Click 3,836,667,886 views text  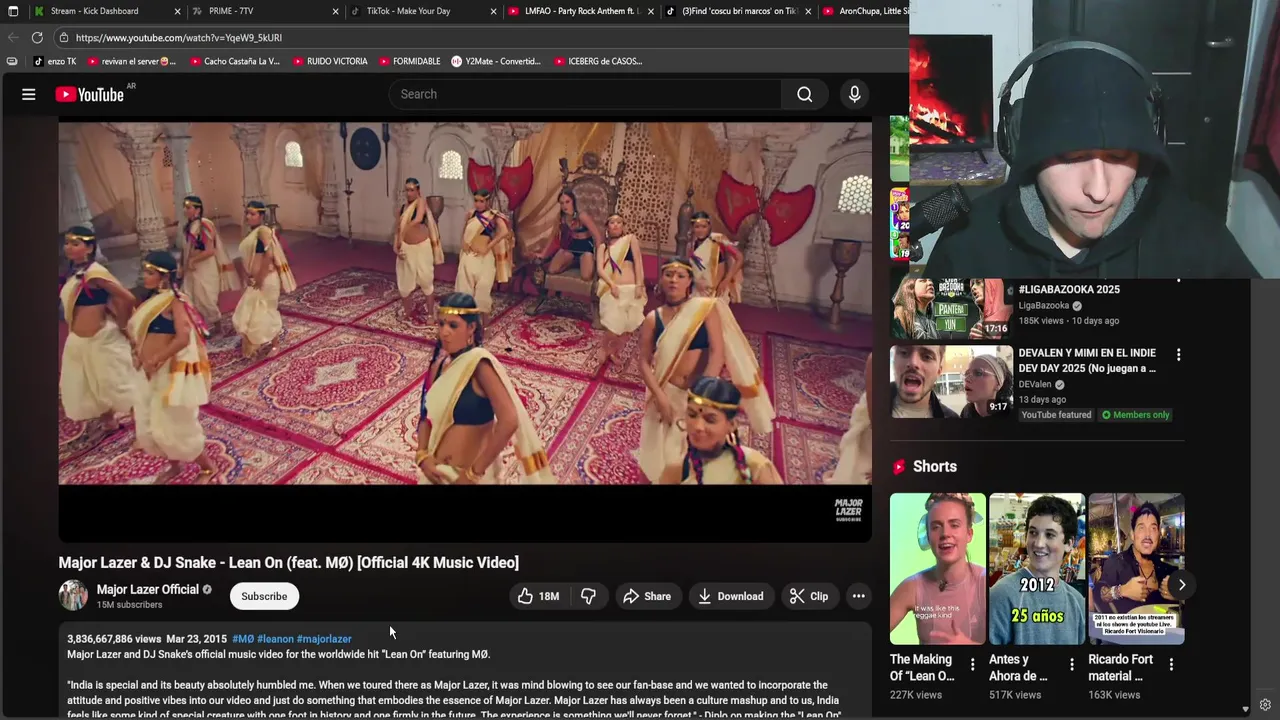[114, 639]
